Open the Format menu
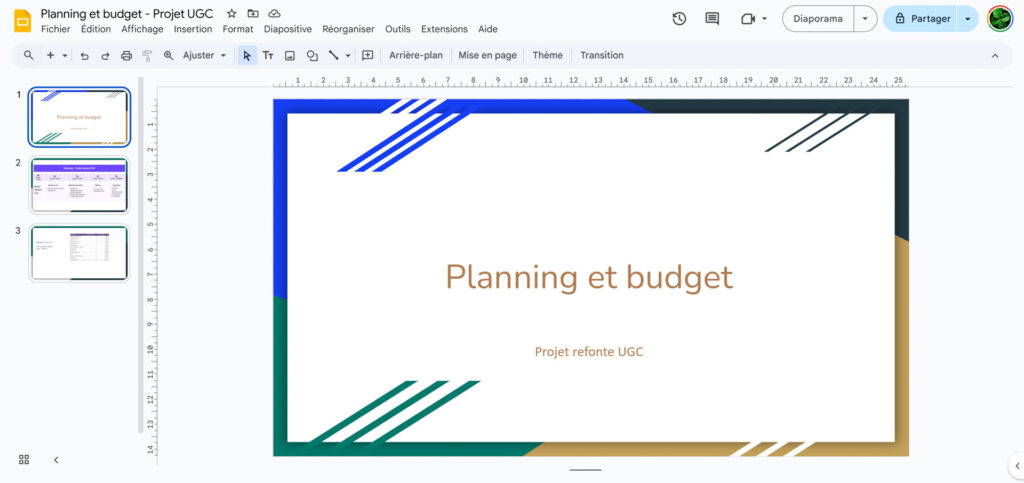 [238, 29]
